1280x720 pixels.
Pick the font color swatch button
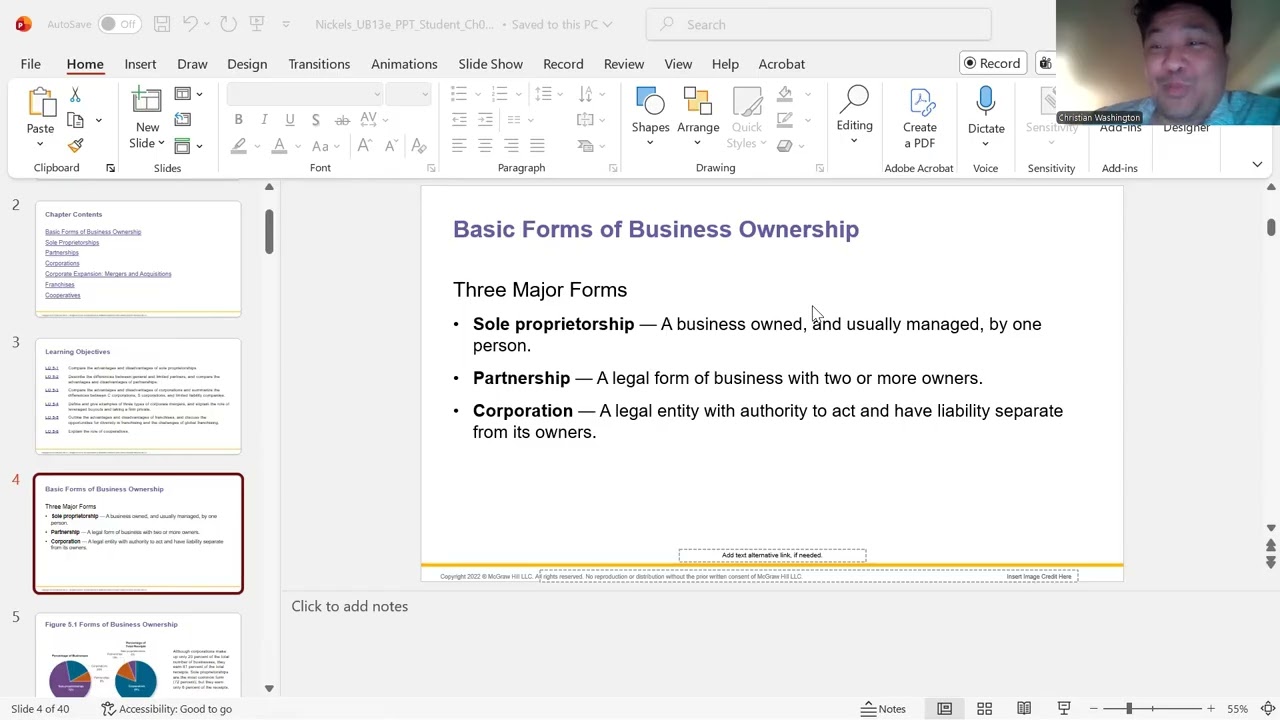[x=279, y=146]
